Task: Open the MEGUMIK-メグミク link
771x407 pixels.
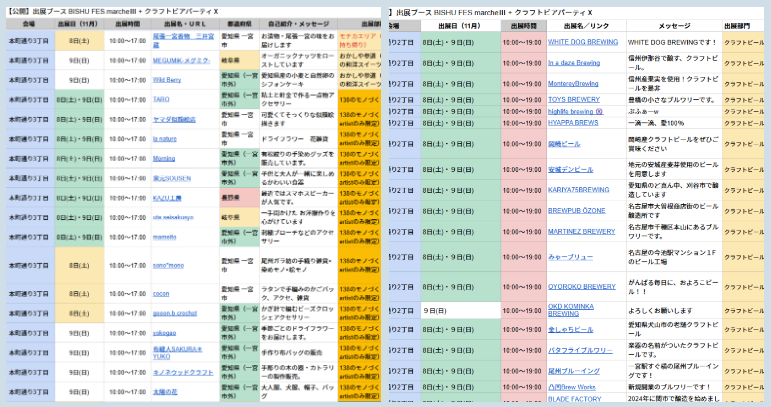Action: coord(181,60)
